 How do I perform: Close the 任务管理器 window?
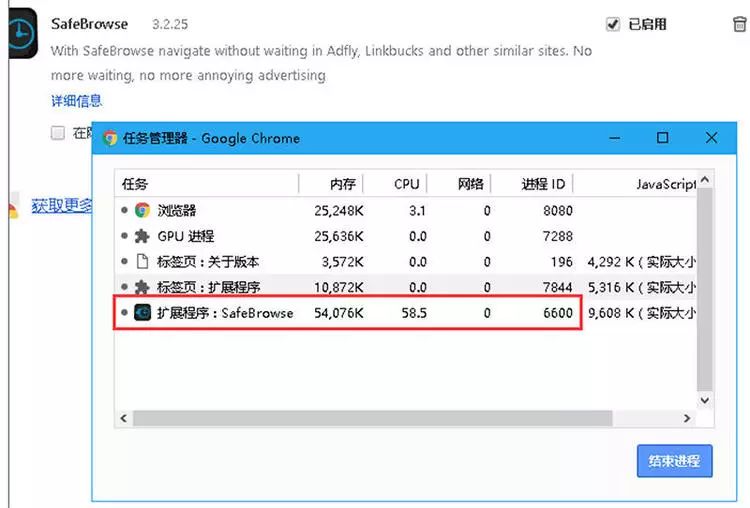[711, 138]
